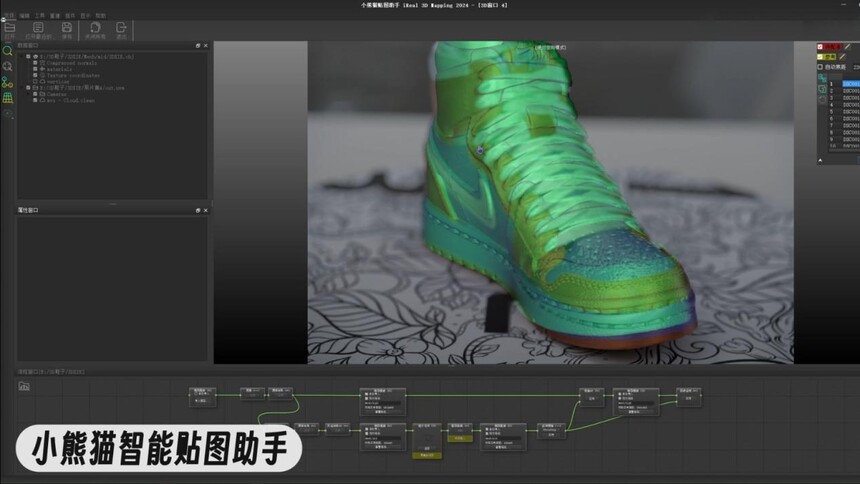The image size is (860, 484).
Task: Toggle materials checkbox in tree
Action: (x=36, y=69)
